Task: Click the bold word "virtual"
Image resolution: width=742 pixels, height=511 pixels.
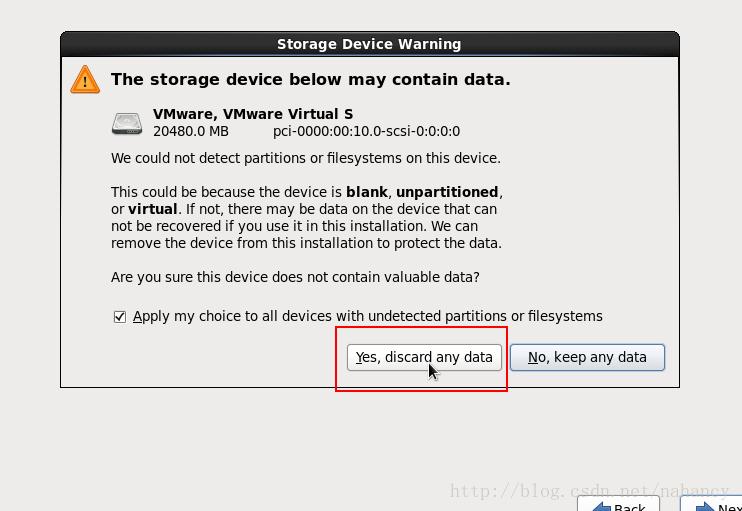Action: tap(152, 209)
